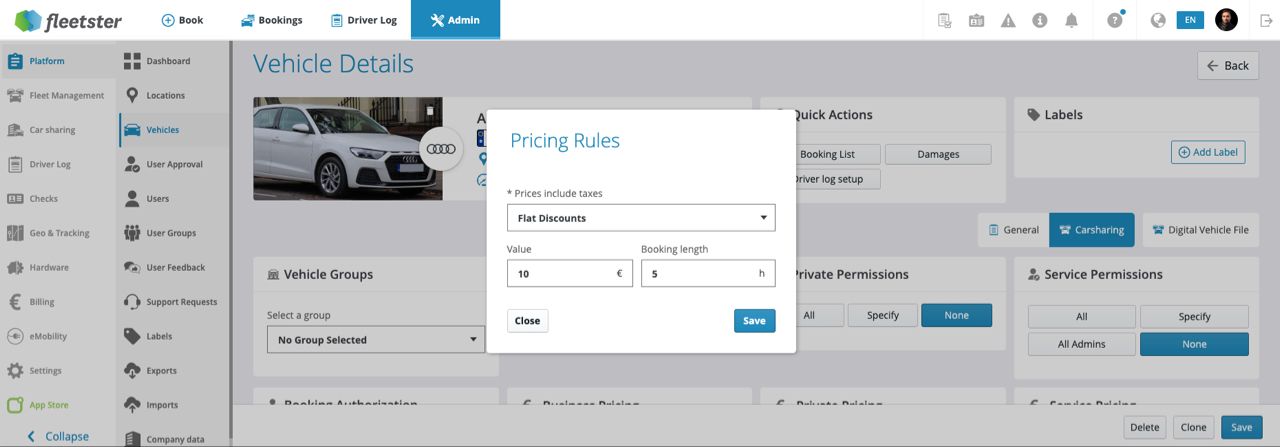Image resolution: width=1280 pixels, height=447 pixels.
Task: Click the Booking length input field
Action: coord(708,273)
